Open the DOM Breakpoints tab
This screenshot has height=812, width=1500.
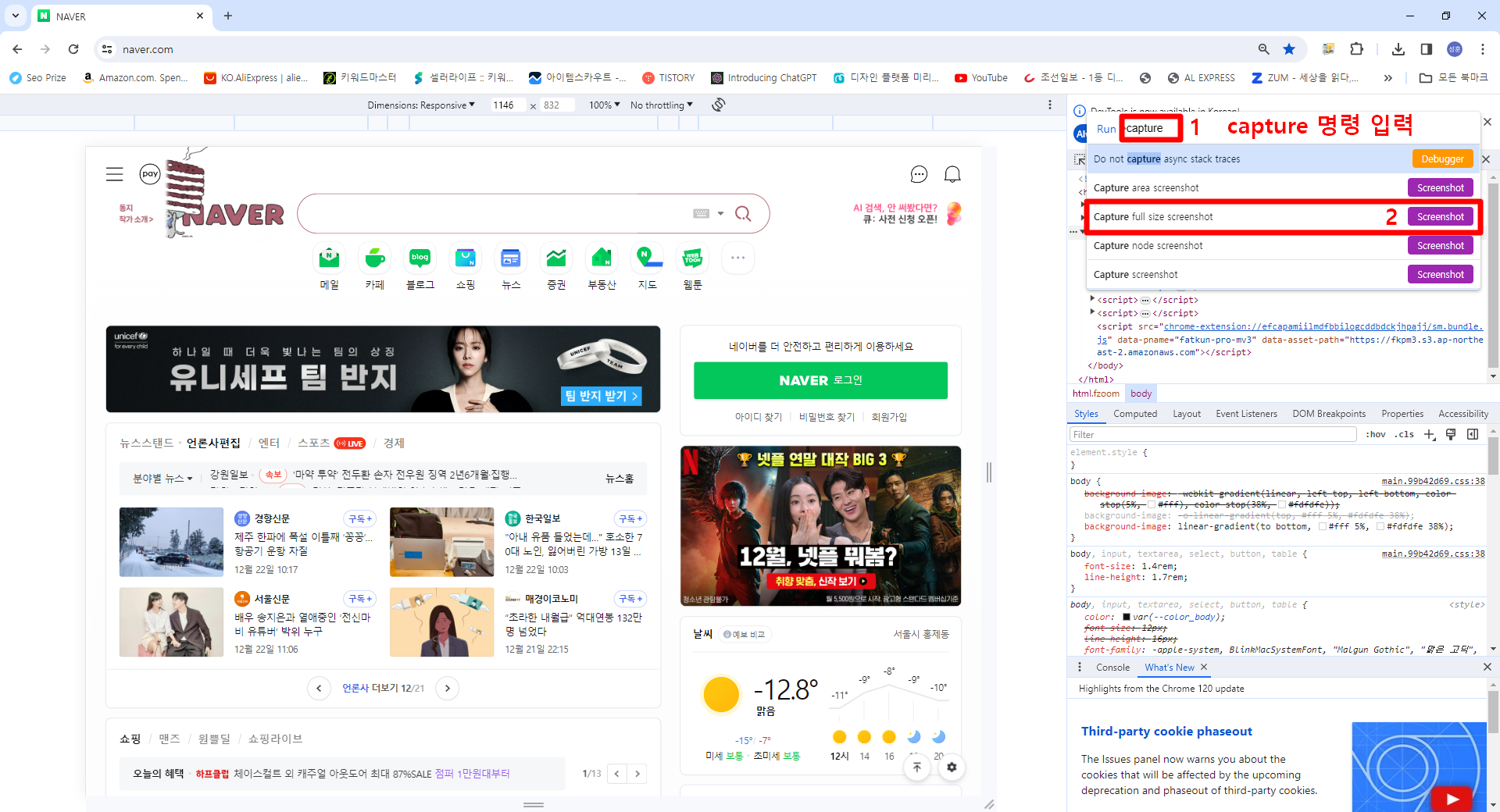1329,414
